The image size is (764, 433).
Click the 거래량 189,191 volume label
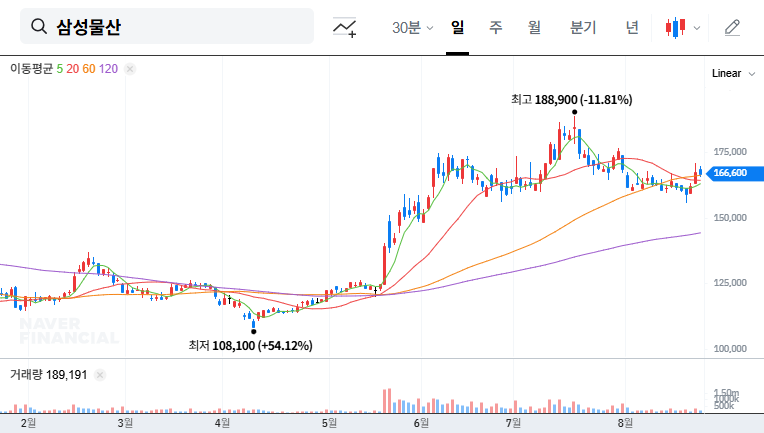[x=49, y=375]
